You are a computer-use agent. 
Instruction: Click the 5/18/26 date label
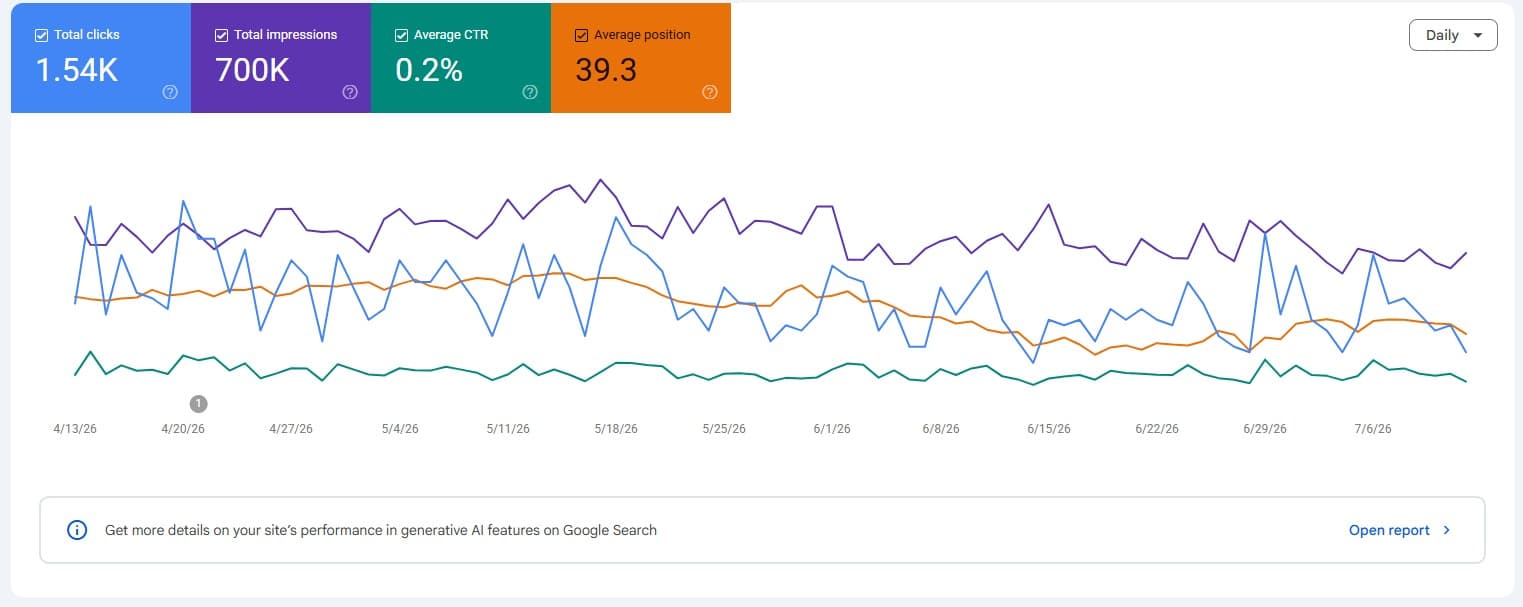(616, 429)
